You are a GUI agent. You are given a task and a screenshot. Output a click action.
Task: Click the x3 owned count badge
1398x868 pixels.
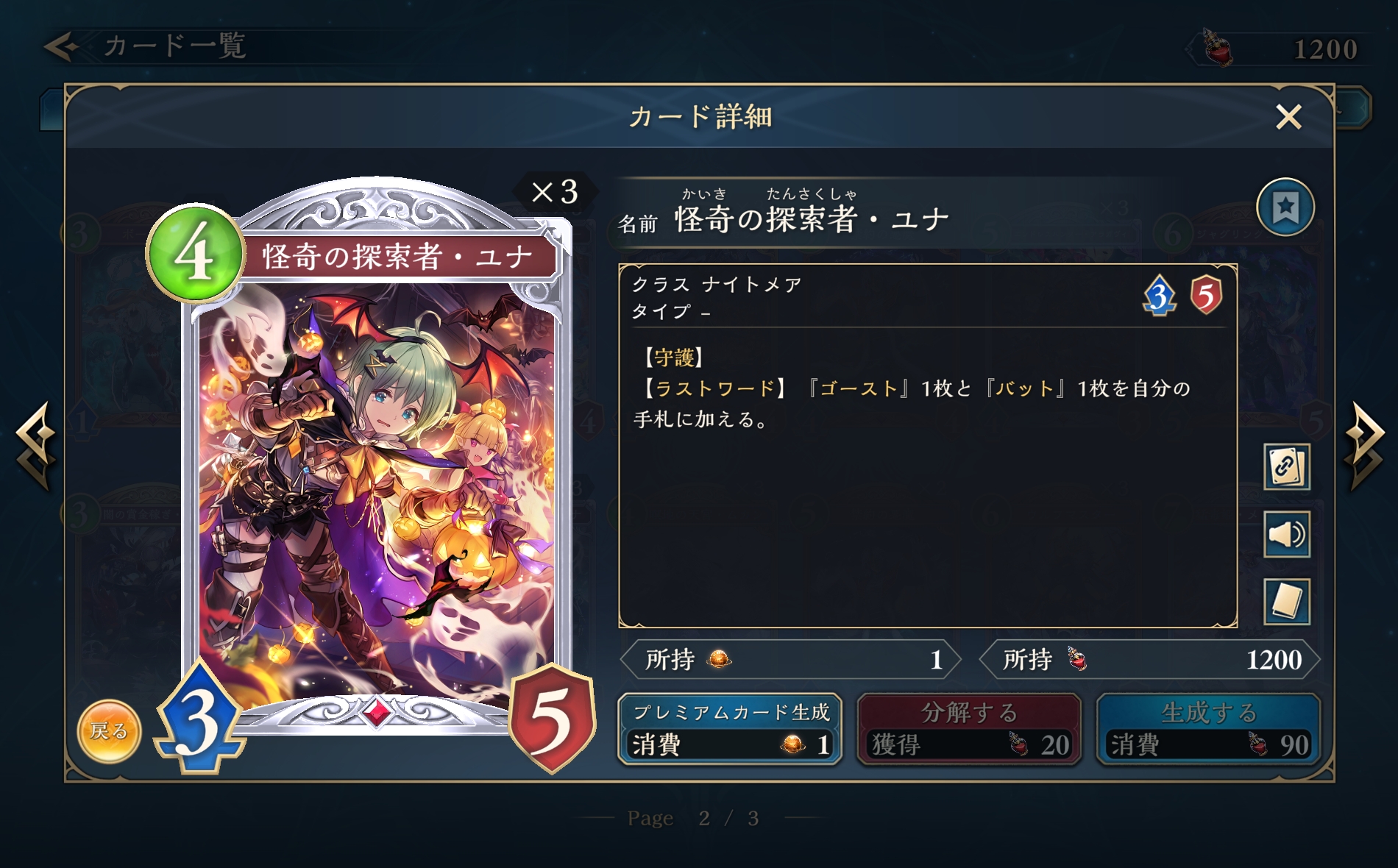tap(556, 192)
